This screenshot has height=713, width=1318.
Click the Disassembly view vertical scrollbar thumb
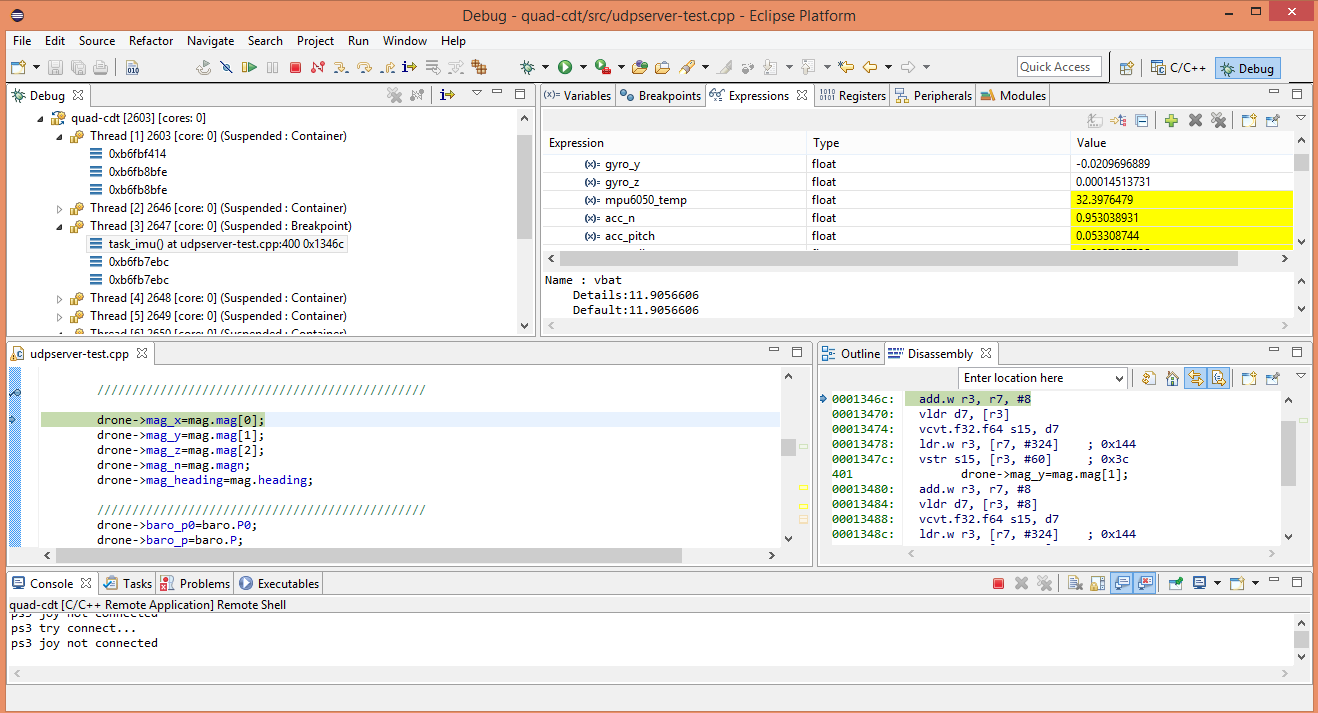(x=1288, y=453)
